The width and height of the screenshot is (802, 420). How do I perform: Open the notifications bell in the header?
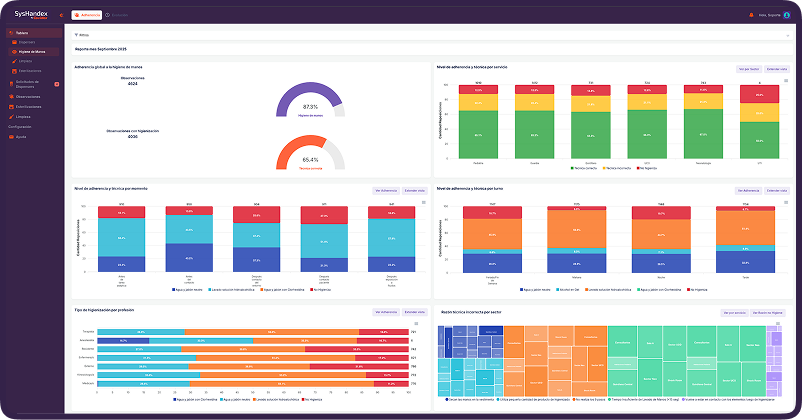pyautogui.click(x=751, y=15)
